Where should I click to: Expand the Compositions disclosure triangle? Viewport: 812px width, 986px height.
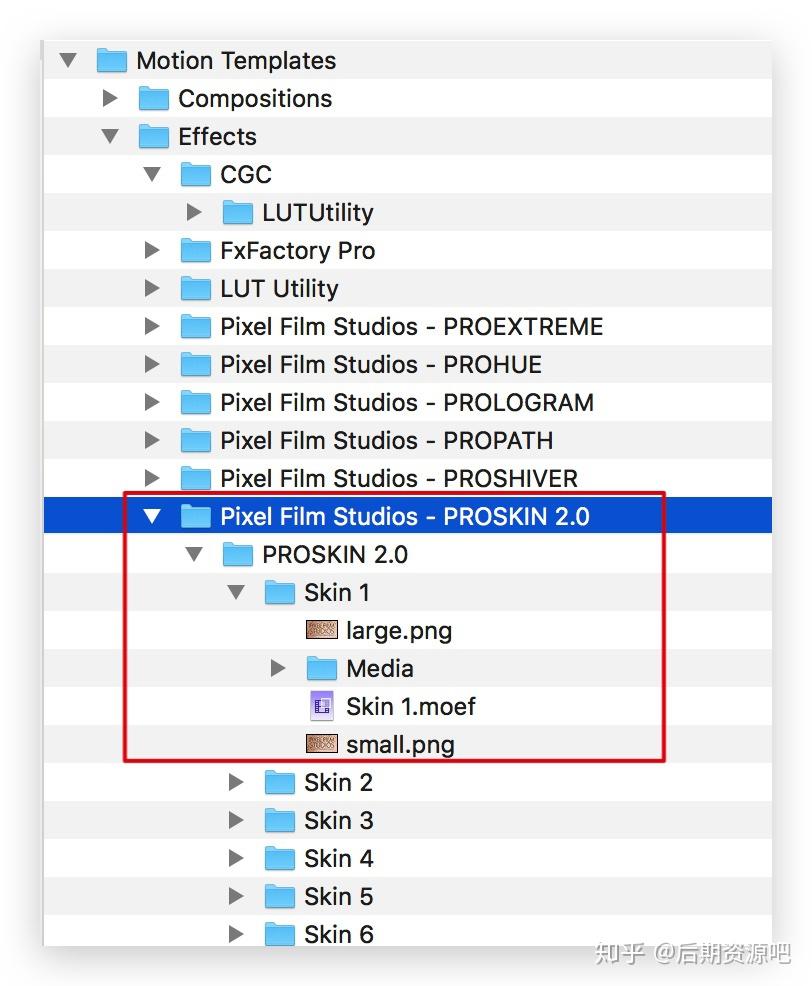pyautogui.click(x=110, y=98)
